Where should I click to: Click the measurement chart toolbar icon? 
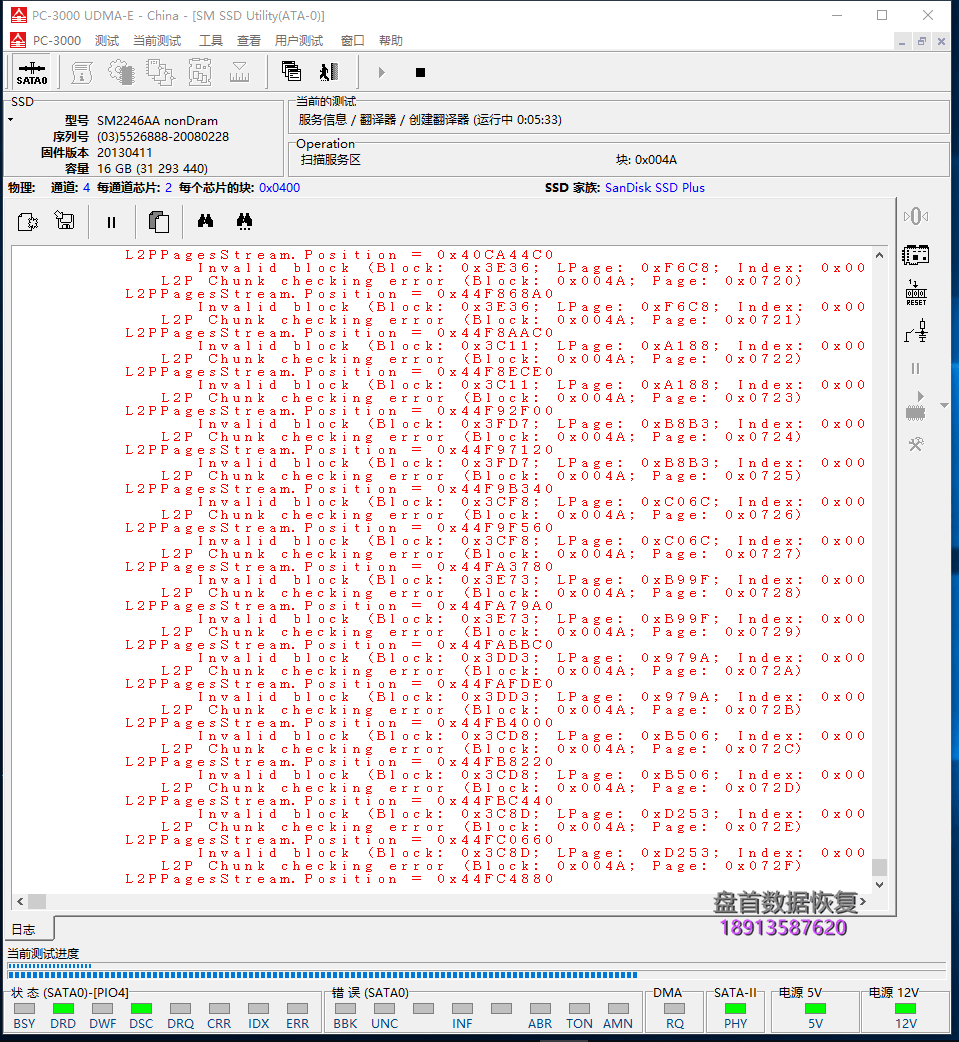tap(239, 72)
